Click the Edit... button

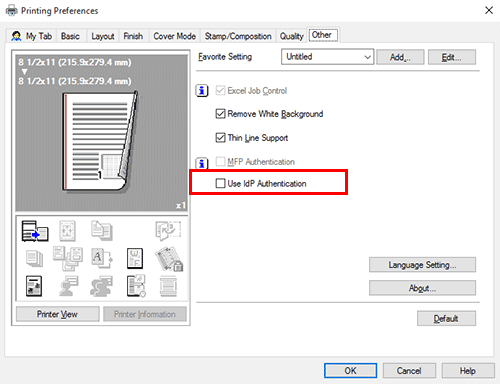point(452,57)
